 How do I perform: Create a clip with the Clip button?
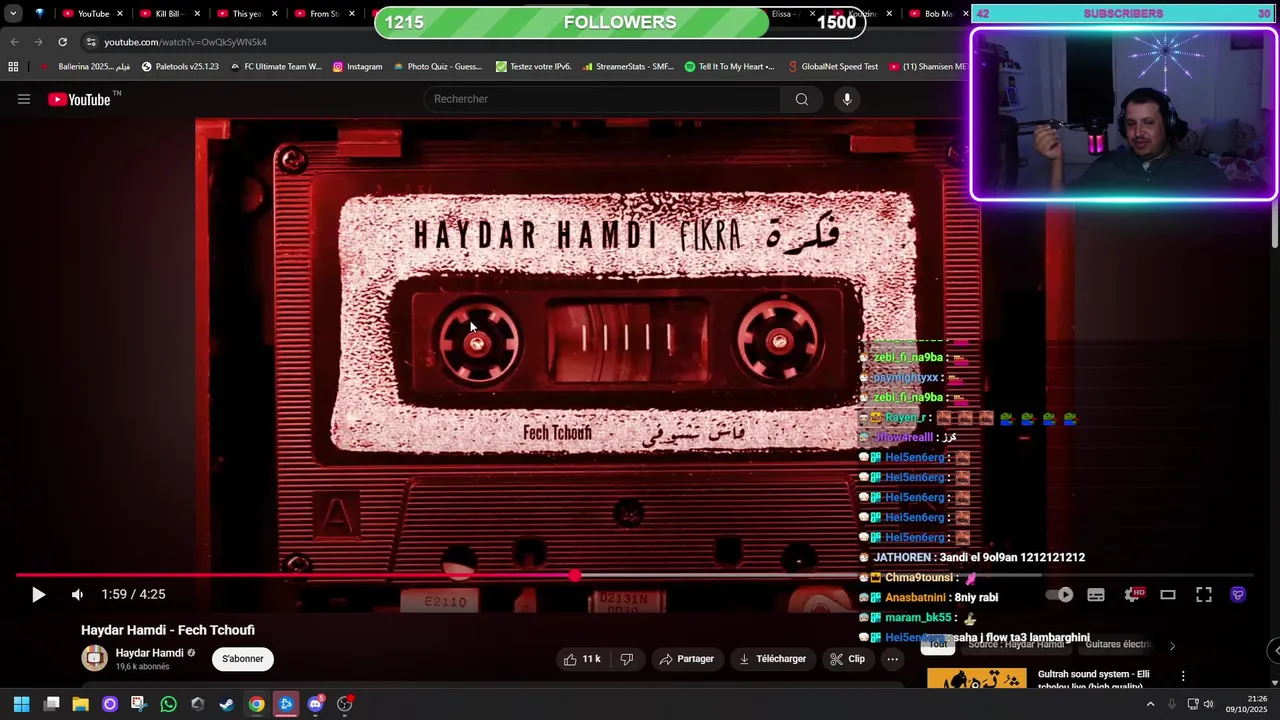click(848, 659)
